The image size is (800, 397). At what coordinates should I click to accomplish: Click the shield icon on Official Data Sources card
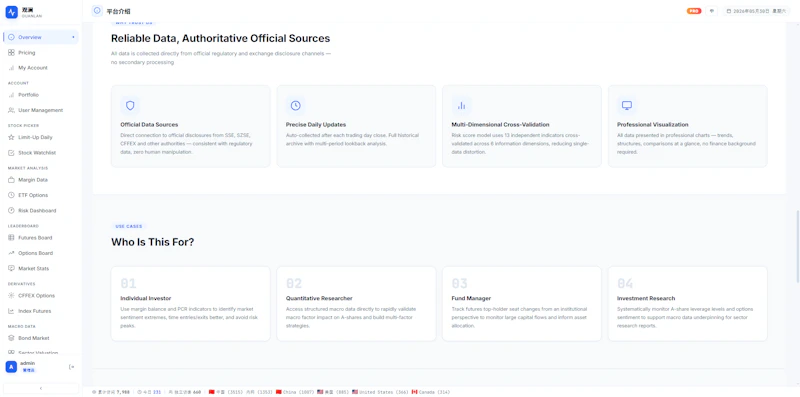(x=130, y=106)
